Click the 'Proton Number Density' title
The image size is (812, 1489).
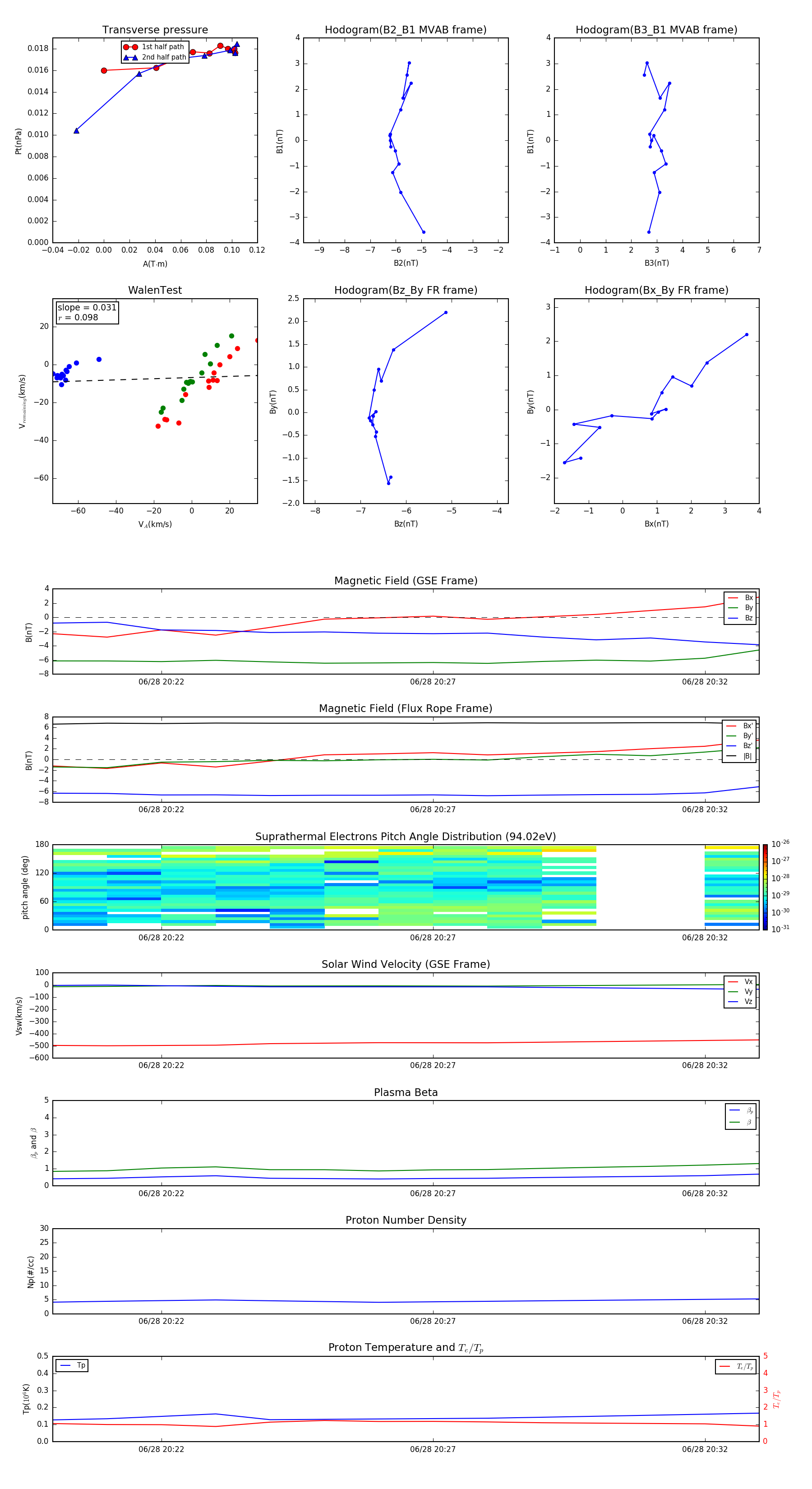click(x=406, y=1221)
